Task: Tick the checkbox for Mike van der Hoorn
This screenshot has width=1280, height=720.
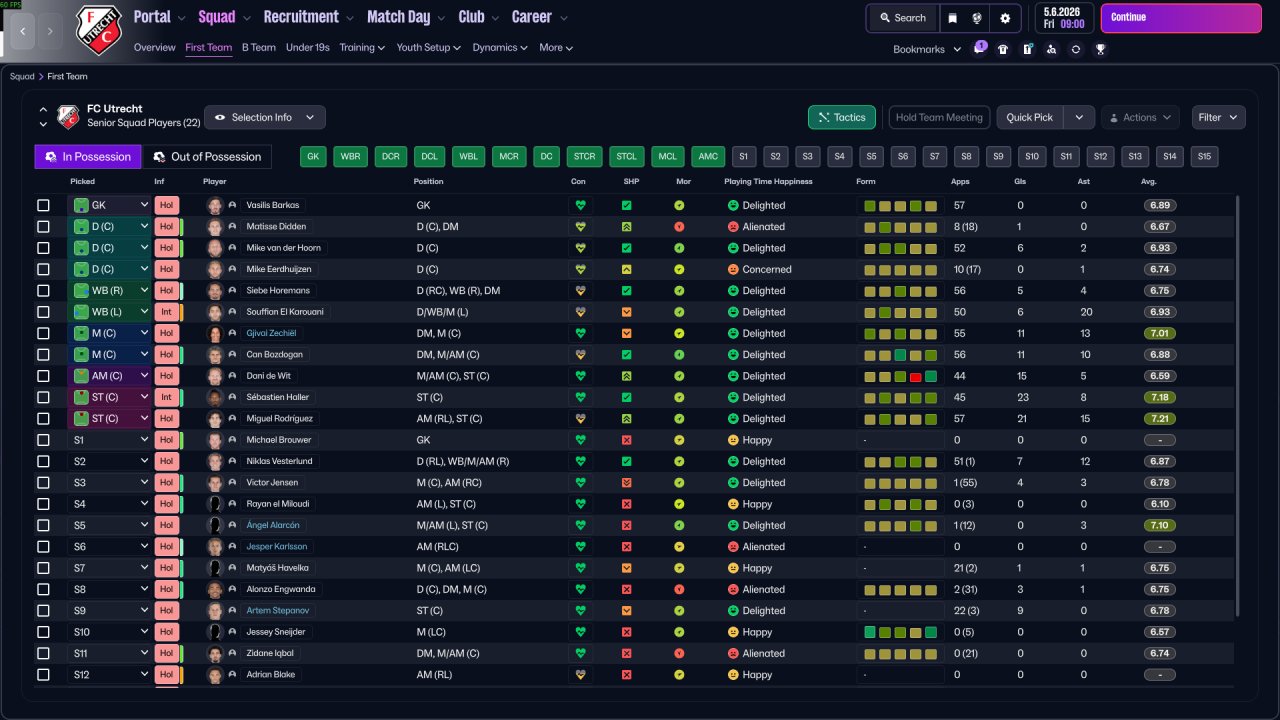Action: coord(43,248)
